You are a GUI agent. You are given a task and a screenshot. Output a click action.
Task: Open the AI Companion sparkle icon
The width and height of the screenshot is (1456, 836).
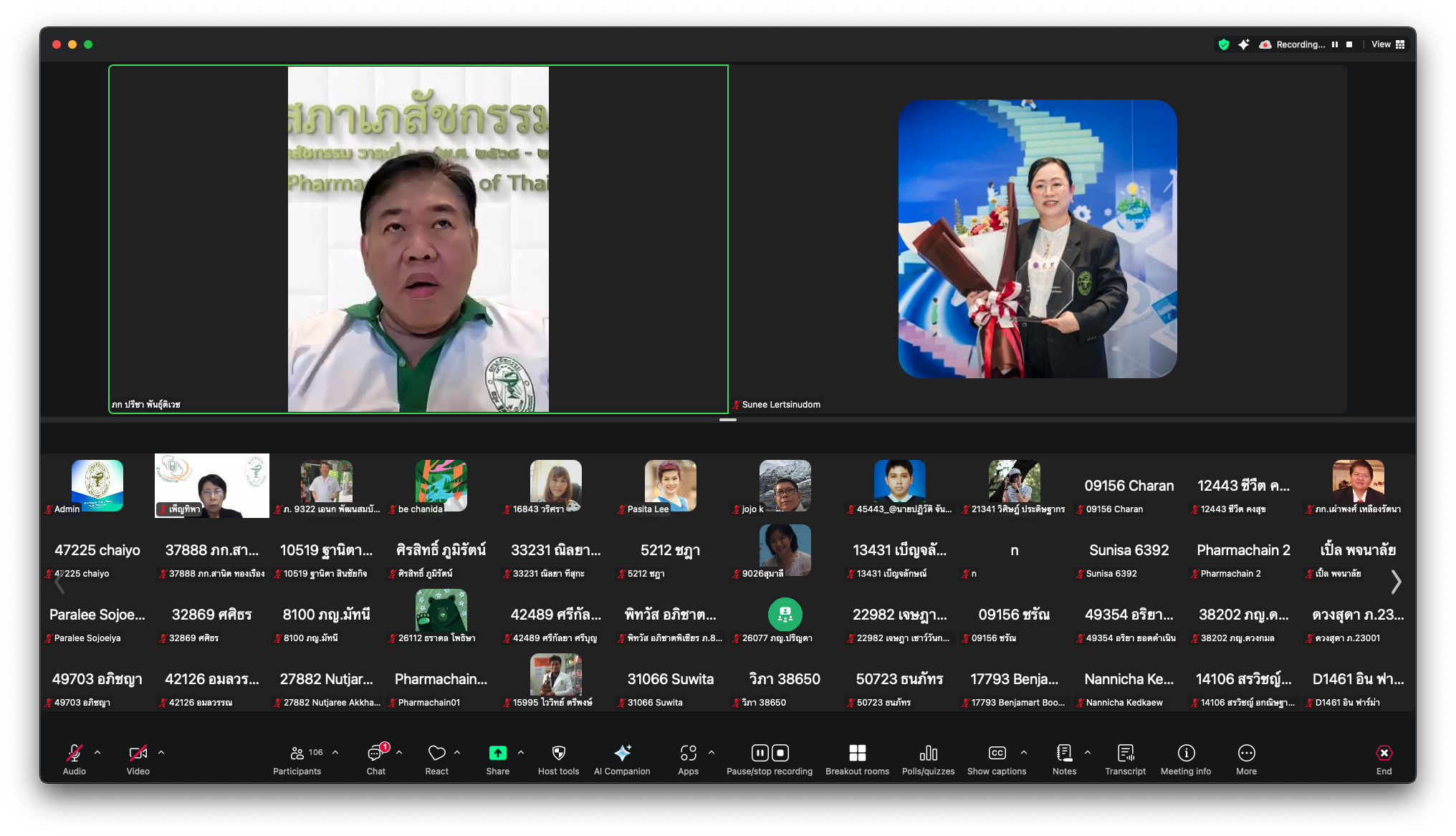(622, 753)
